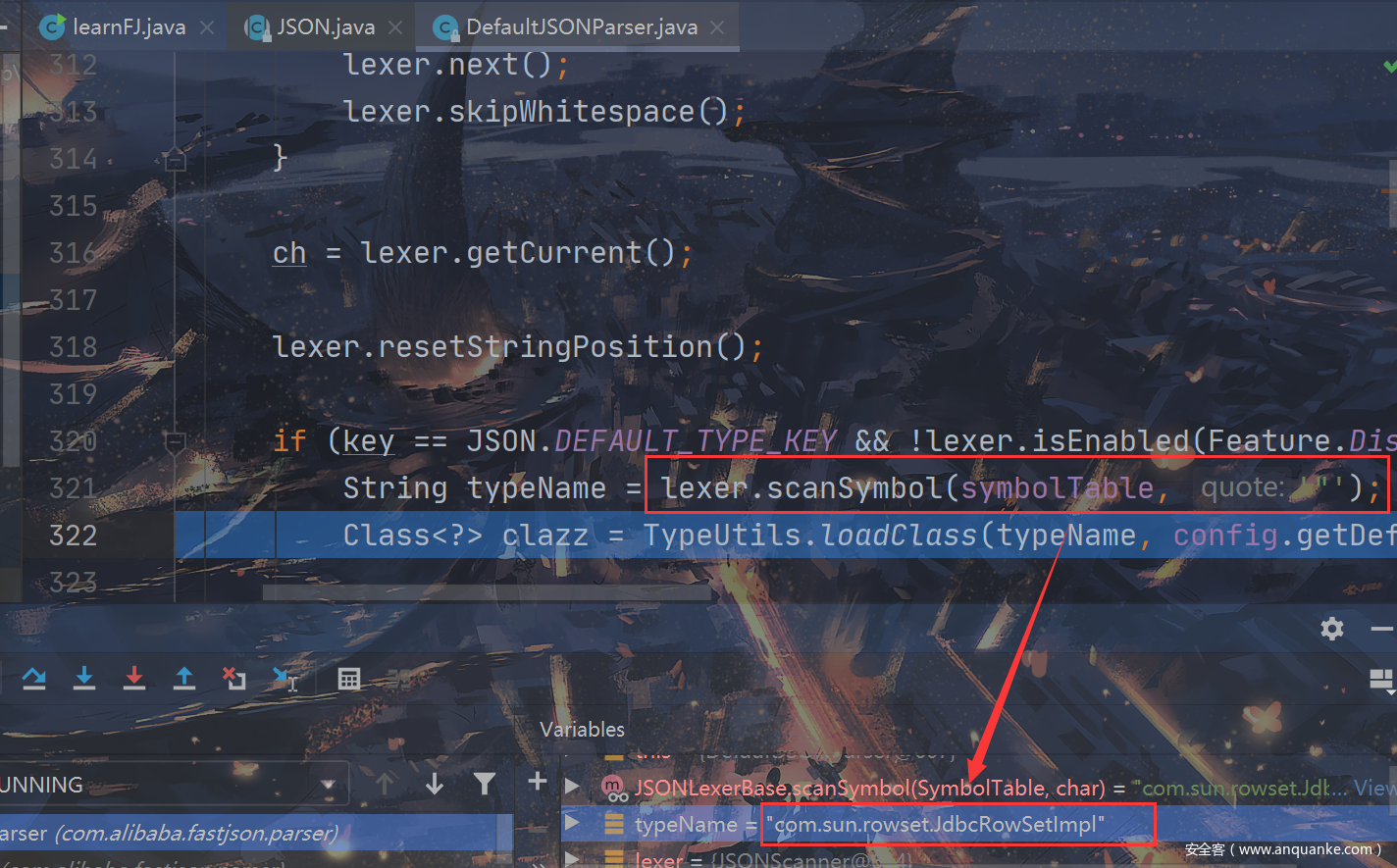
Task: Click the editor horizontal scrollbar
Action: 487,593
